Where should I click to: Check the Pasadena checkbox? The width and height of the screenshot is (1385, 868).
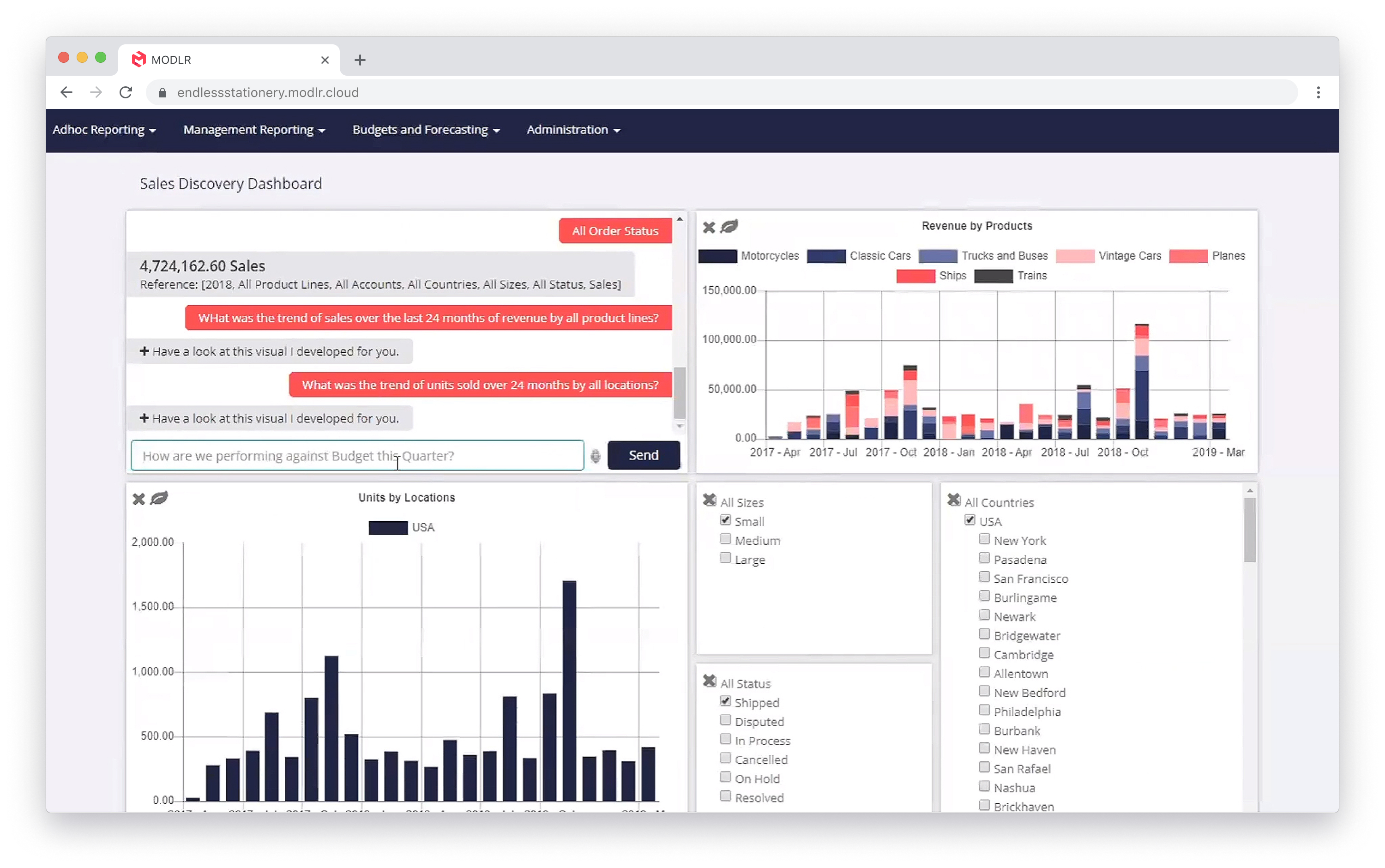(x=984, y=558)
